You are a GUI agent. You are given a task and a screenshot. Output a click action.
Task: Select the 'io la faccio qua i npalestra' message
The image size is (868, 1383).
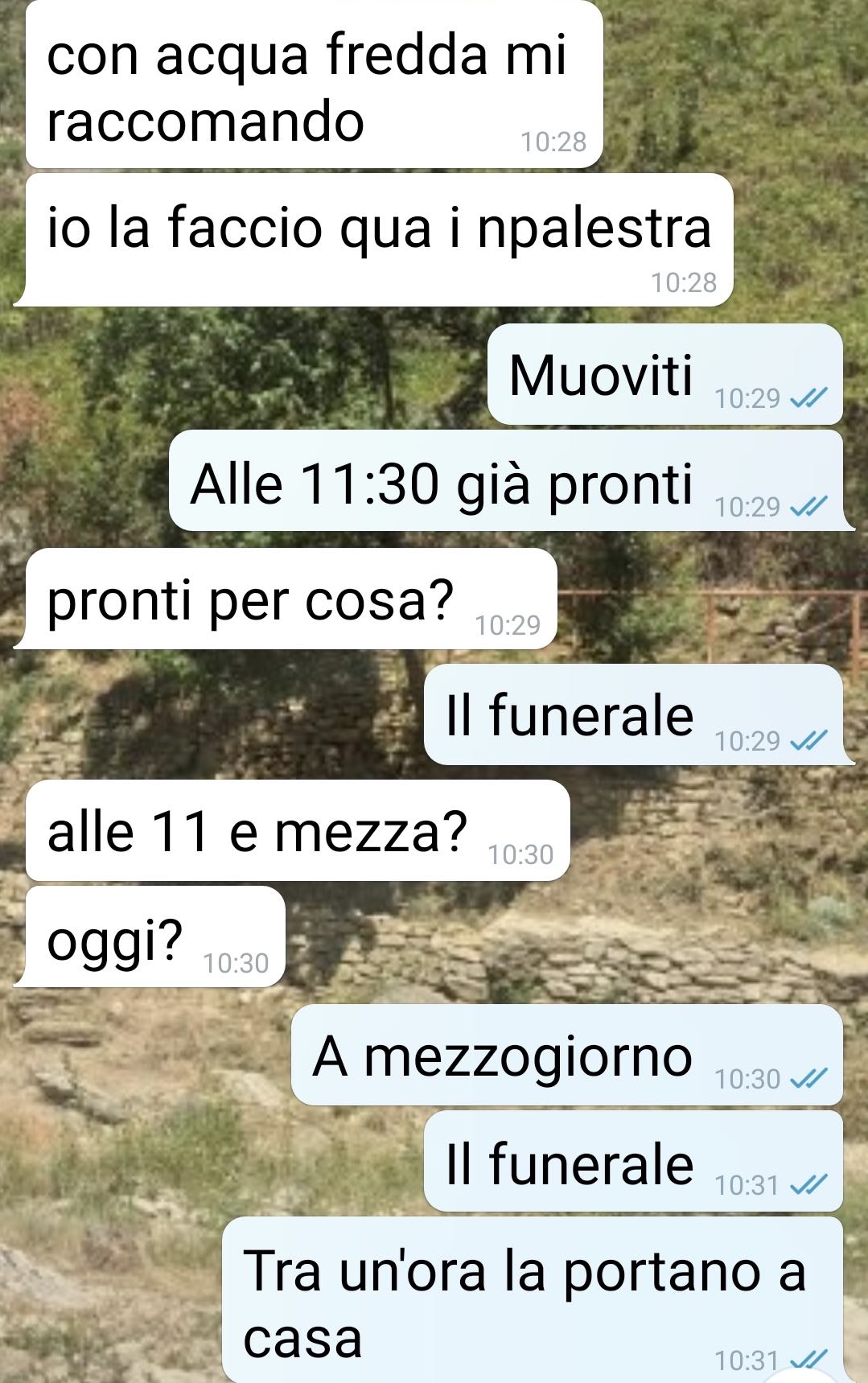(379, 239)
